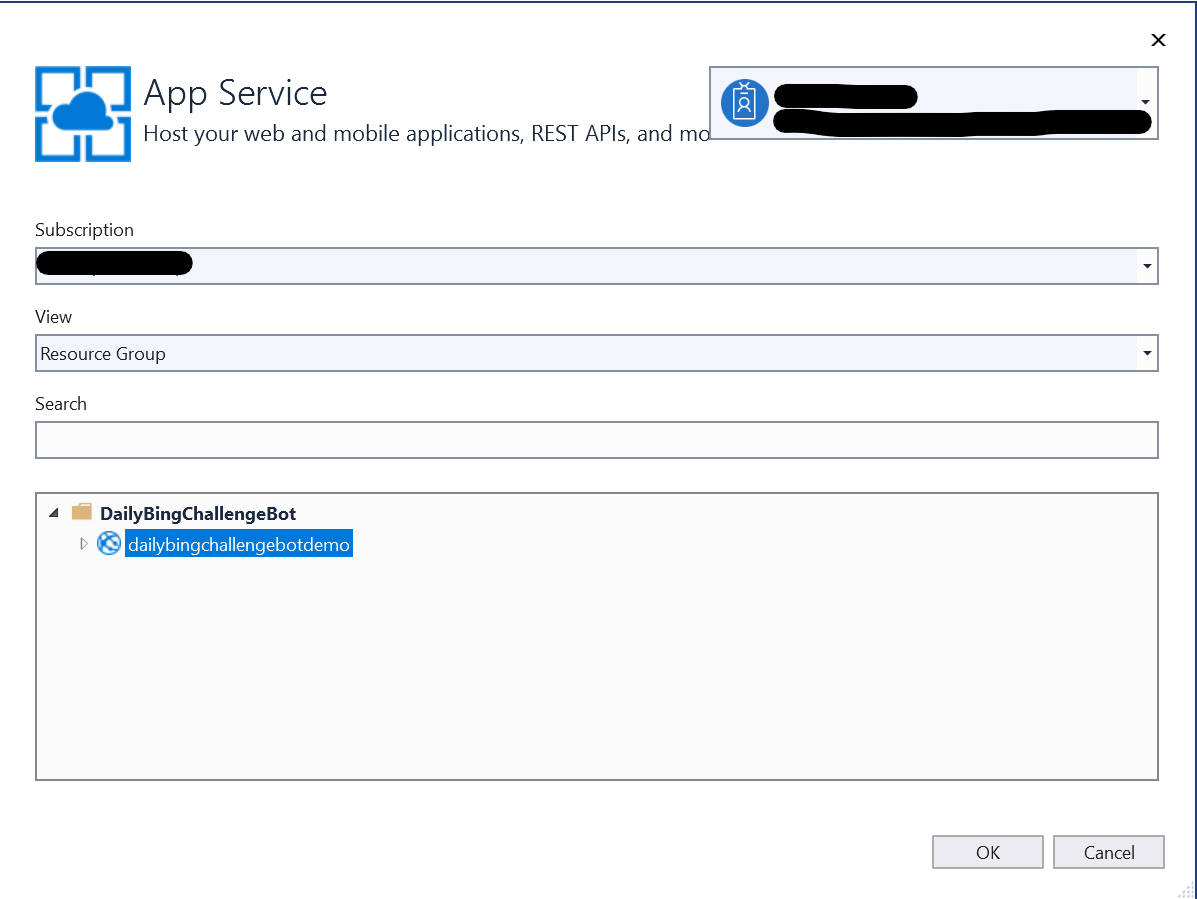Click the window resize grip
The height and width of the screenshot is (899, 1197).
click(x=1186, y=888)
